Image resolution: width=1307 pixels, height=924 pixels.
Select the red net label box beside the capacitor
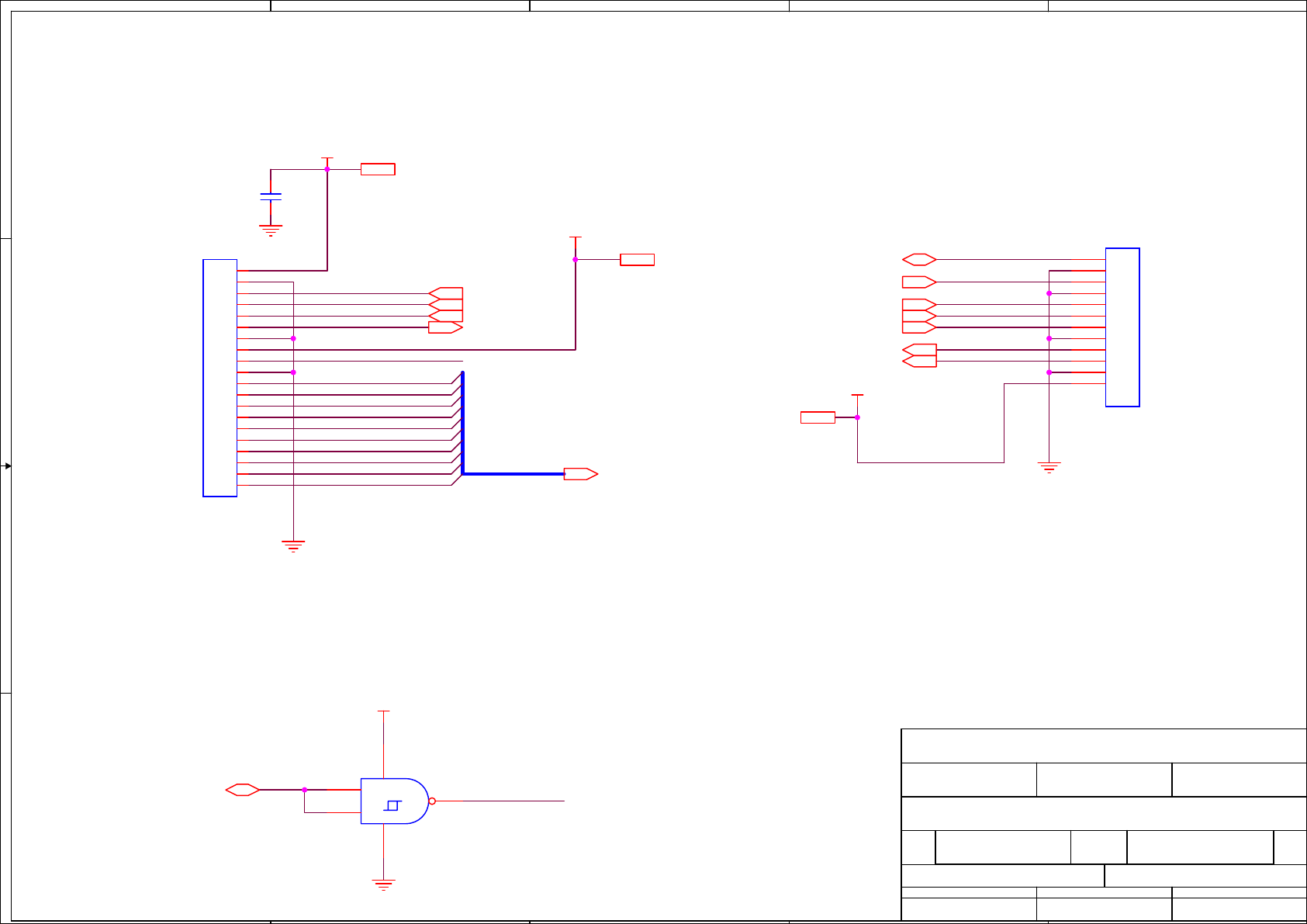(x=378, y=169)
